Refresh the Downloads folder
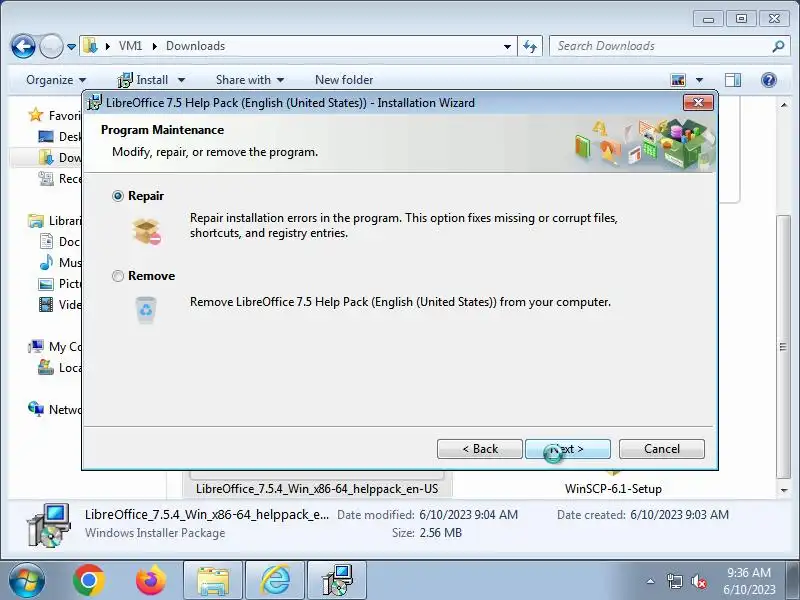This screenshot has width=800, height=600. point(530,46)
